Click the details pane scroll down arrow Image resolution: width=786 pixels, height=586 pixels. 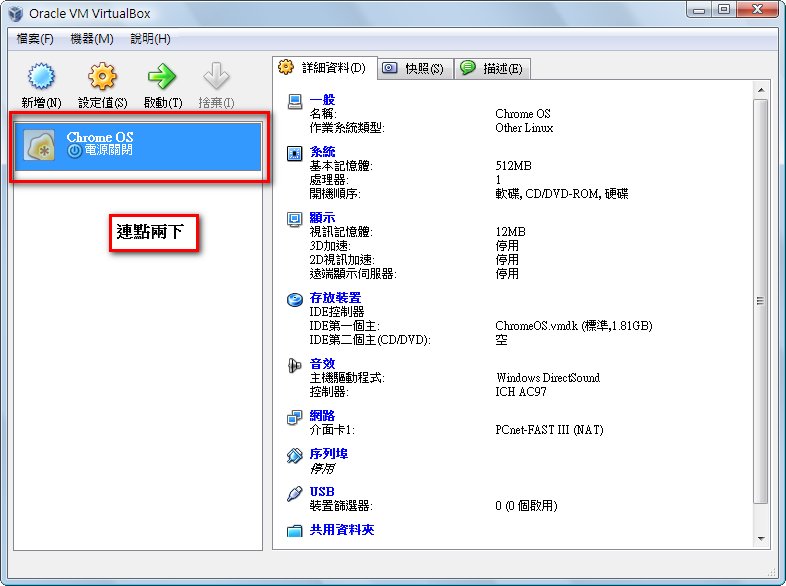[761, 539]
